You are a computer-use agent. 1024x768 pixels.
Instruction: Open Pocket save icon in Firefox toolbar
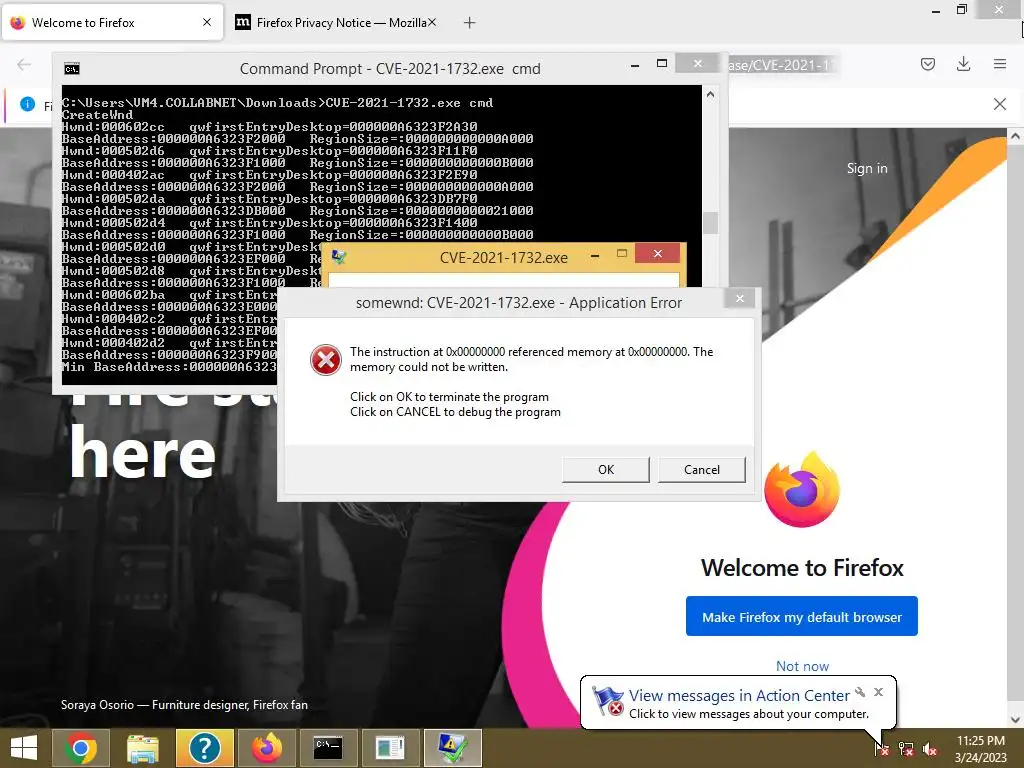[927, 64]
